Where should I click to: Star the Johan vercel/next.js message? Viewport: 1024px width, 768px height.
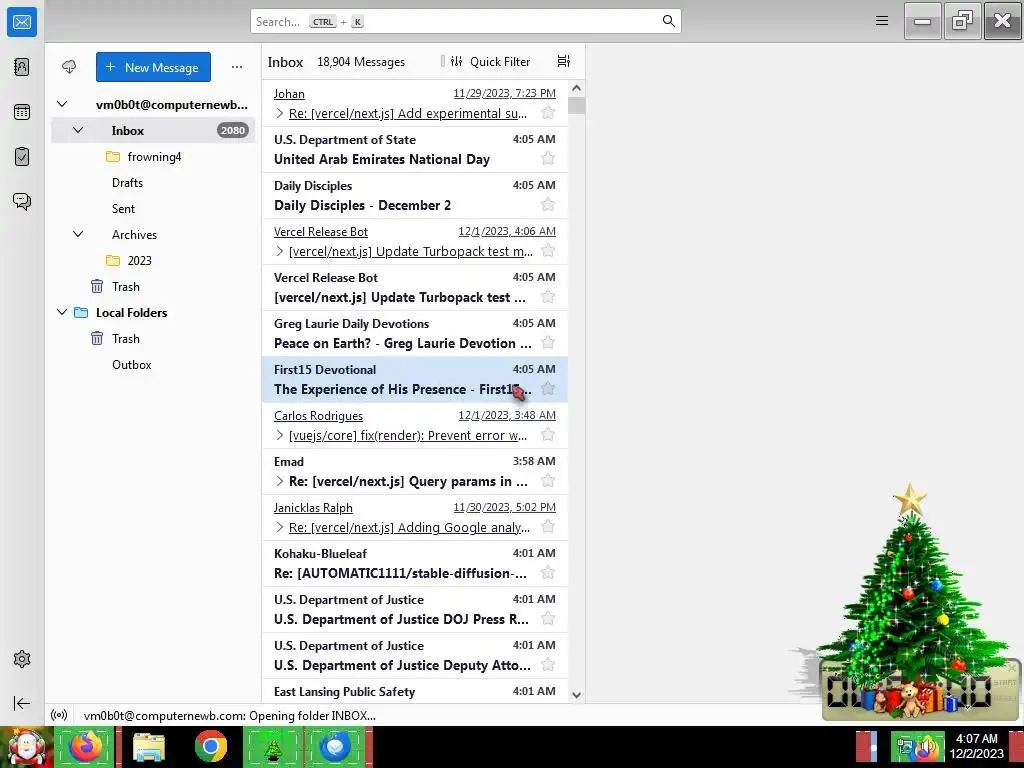click(x=548, y=112)
